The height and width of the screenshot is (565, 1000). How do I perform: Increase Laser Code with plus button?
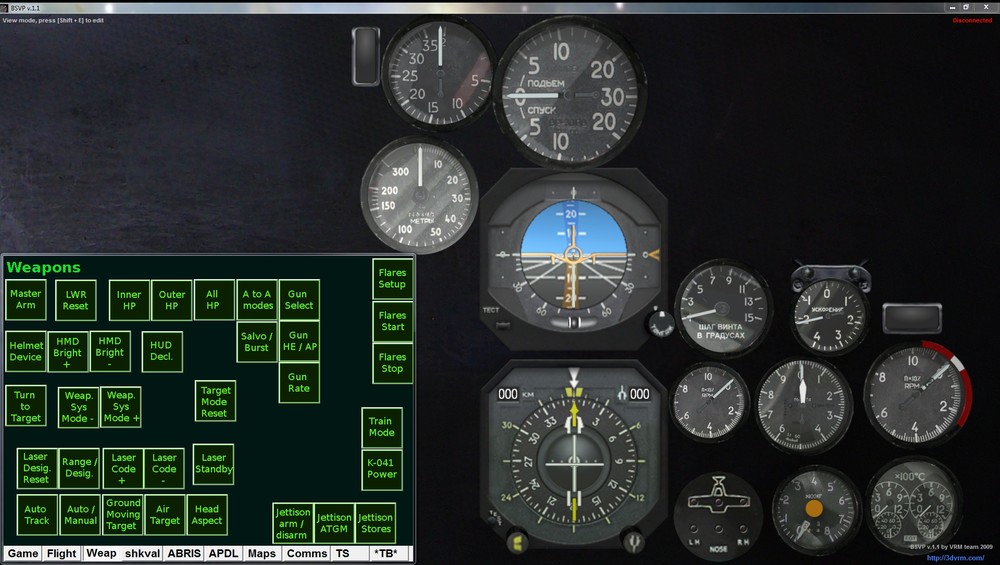(x=122, y=468)
